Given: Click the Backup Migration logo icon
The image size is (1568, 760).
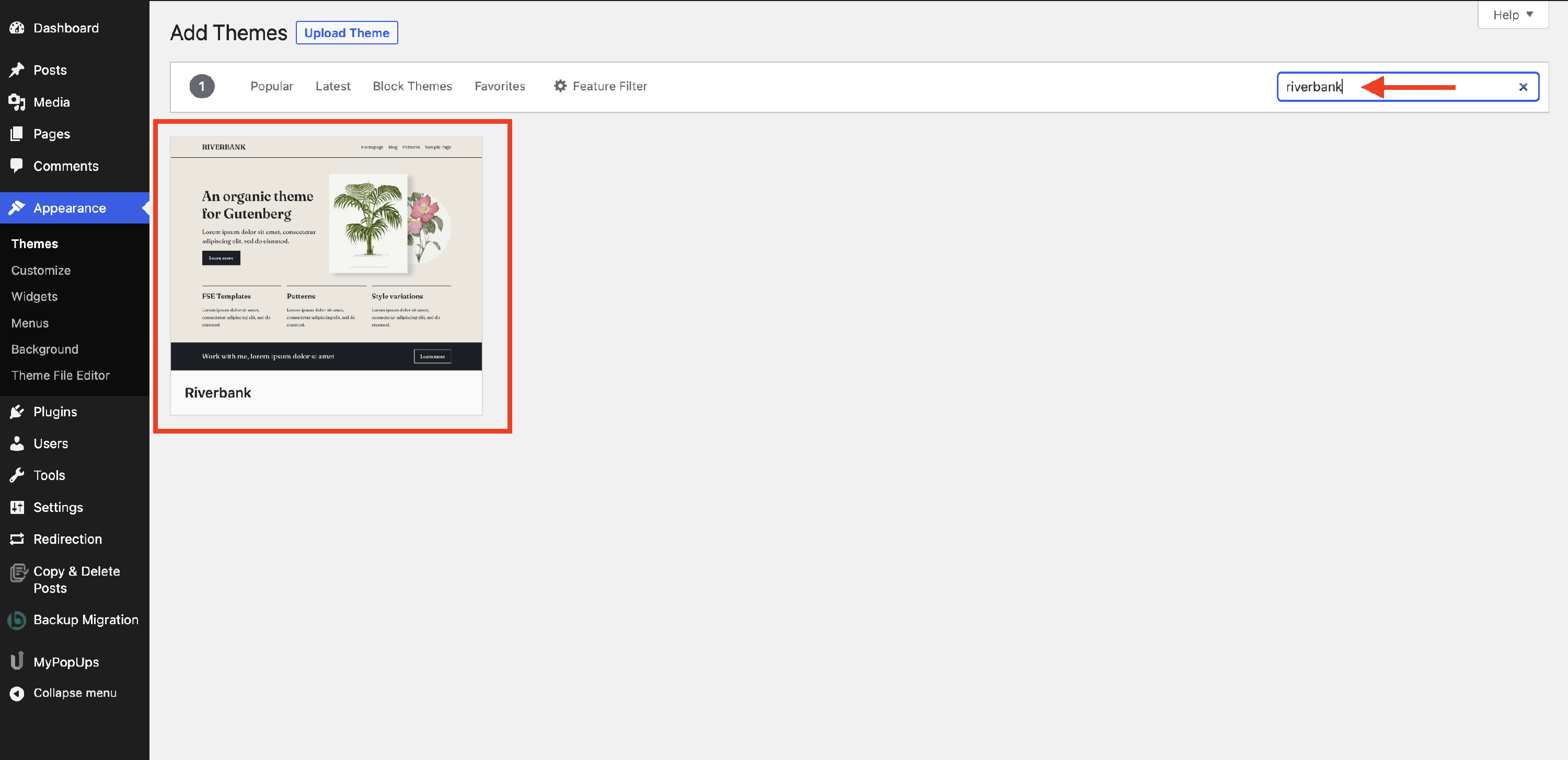Looking at the screenshot, I should tap(17, 620).
